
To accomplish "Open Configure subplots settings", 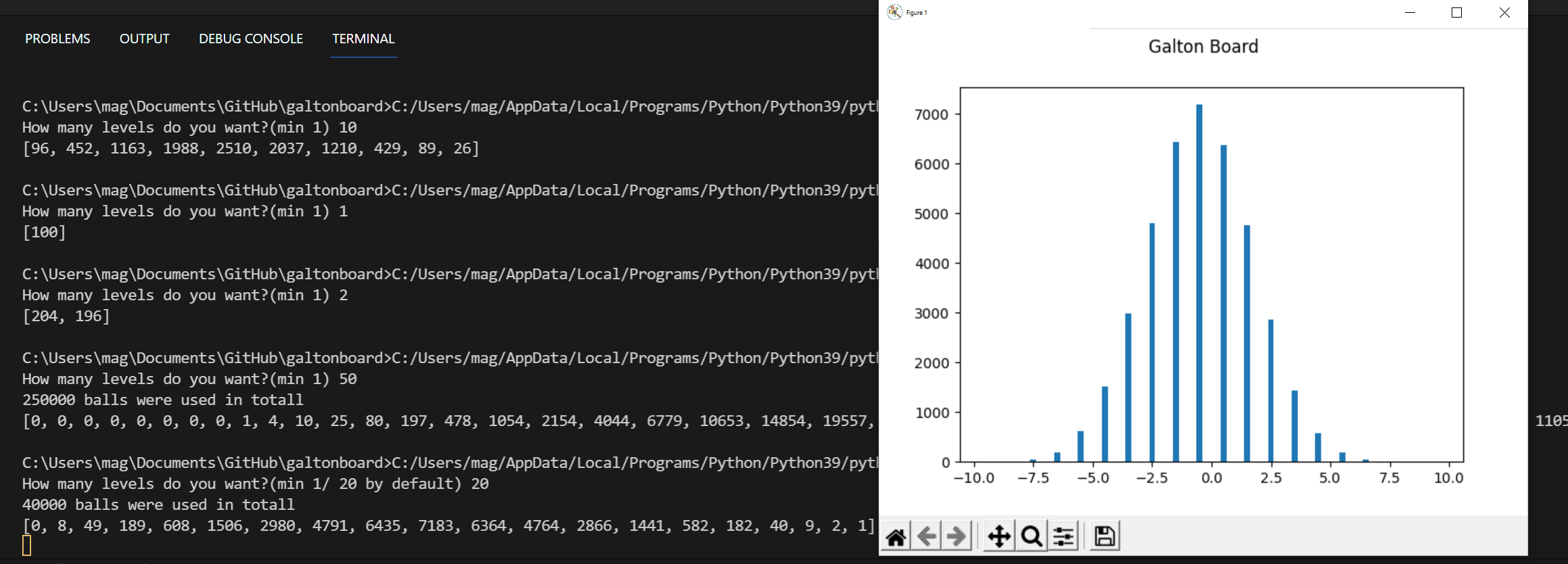I will [x=1063, y=537].
